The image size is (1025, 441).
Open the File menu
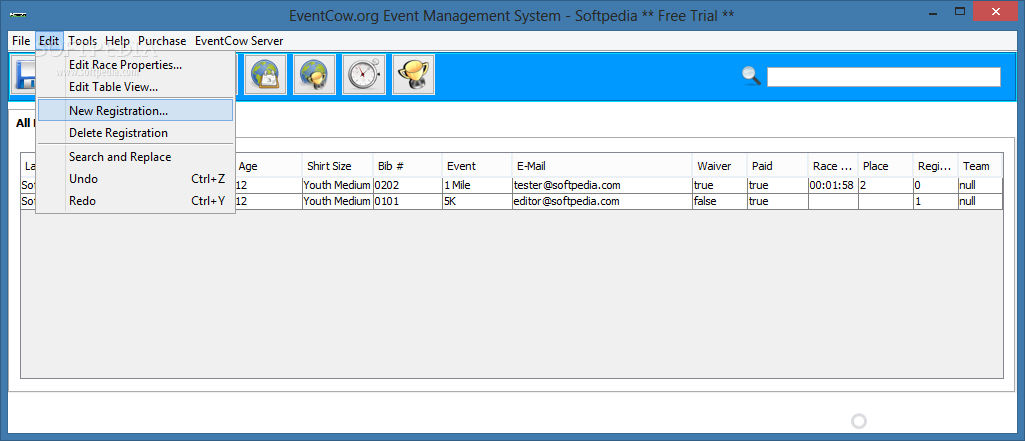coord(21,41)
